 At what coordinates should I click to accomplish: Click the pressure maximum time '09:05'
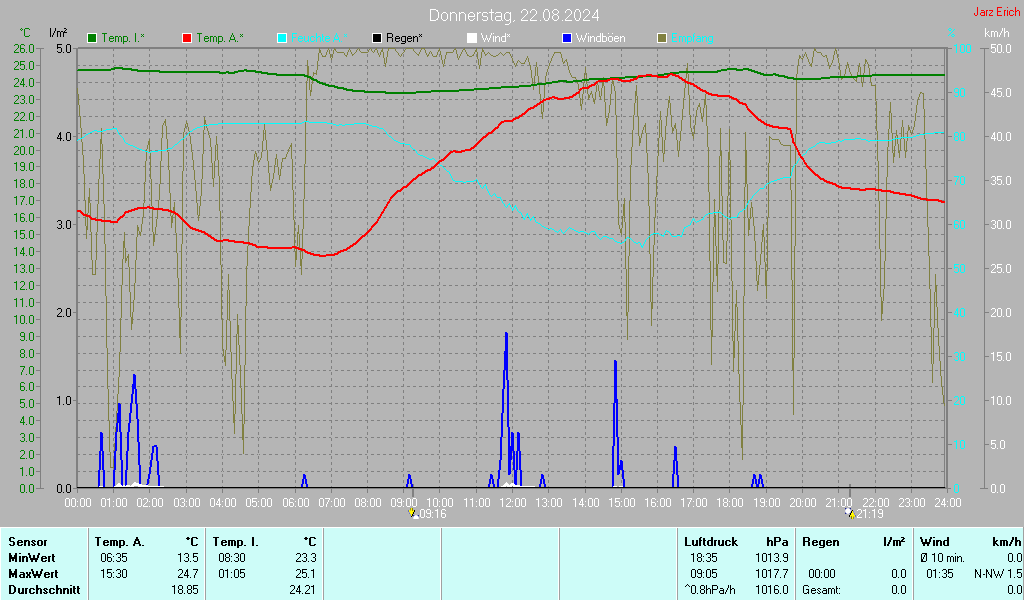point(703,574)
